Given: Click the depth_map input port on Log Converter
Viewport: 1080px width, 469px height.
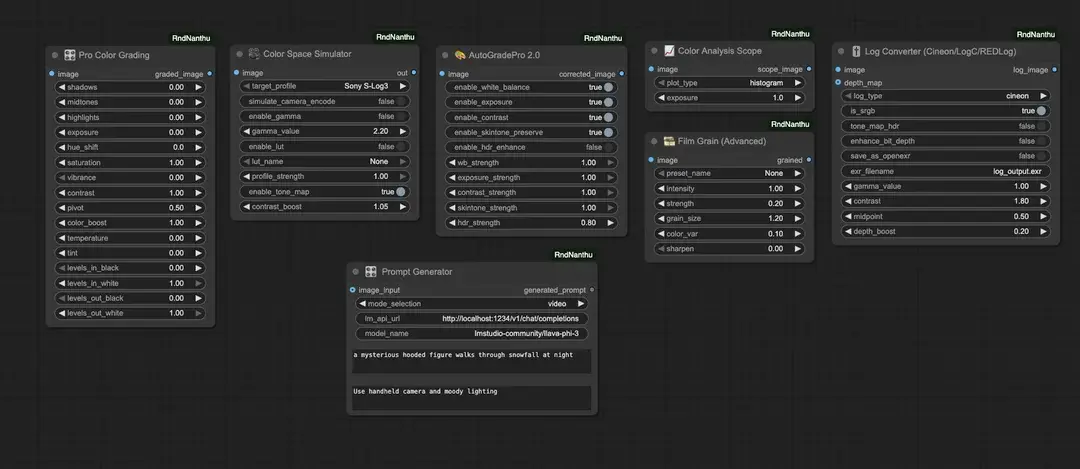Looking at the screenshot, I should coord(837,82).
